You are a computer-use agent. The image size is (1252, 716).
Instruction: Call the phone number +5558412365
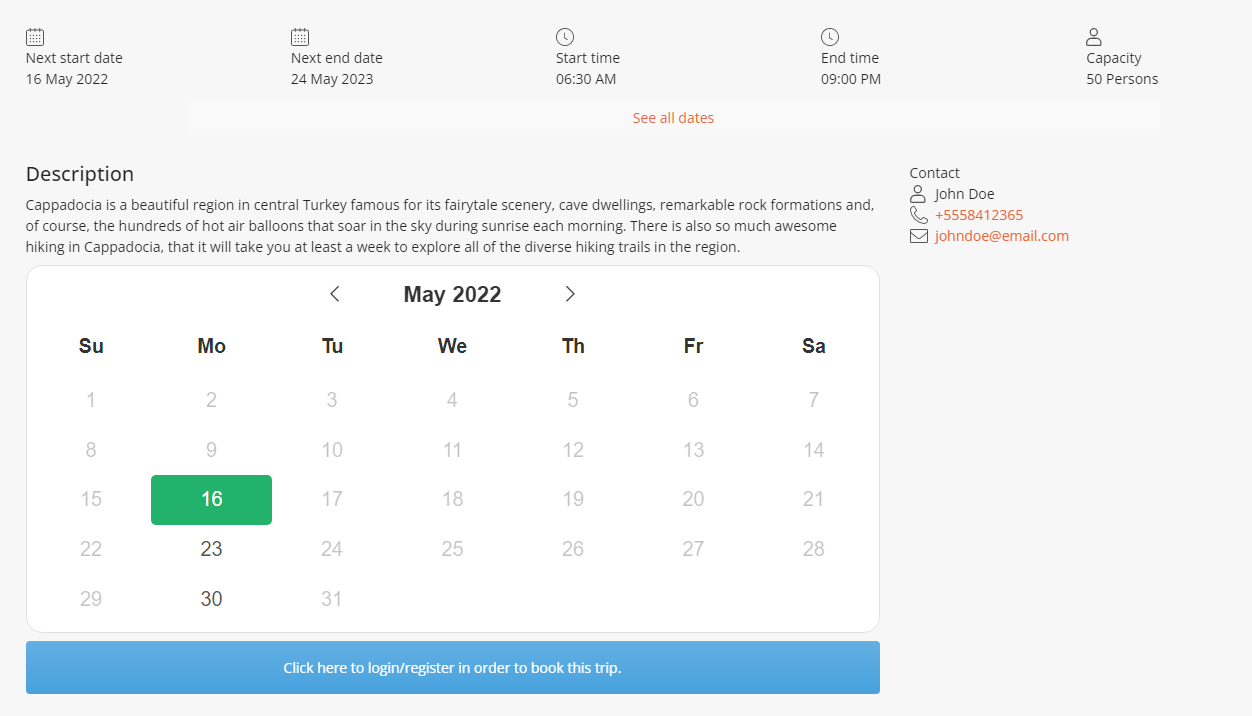[979, 215]
